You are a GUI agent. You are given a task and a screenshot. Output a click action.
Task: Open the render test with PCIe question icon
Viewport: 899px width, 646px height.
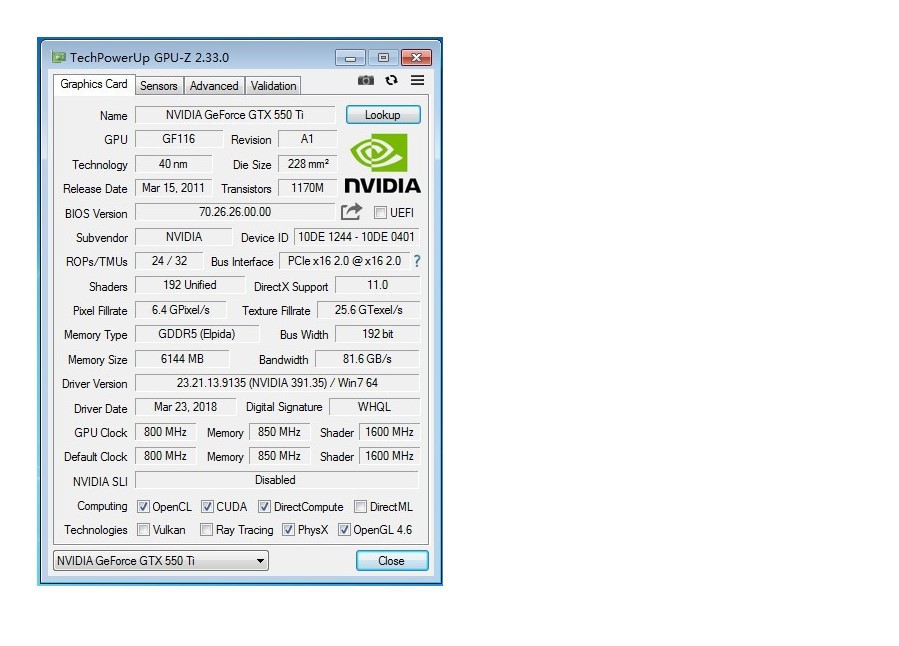pyautogui.click(x=418, y=262)
